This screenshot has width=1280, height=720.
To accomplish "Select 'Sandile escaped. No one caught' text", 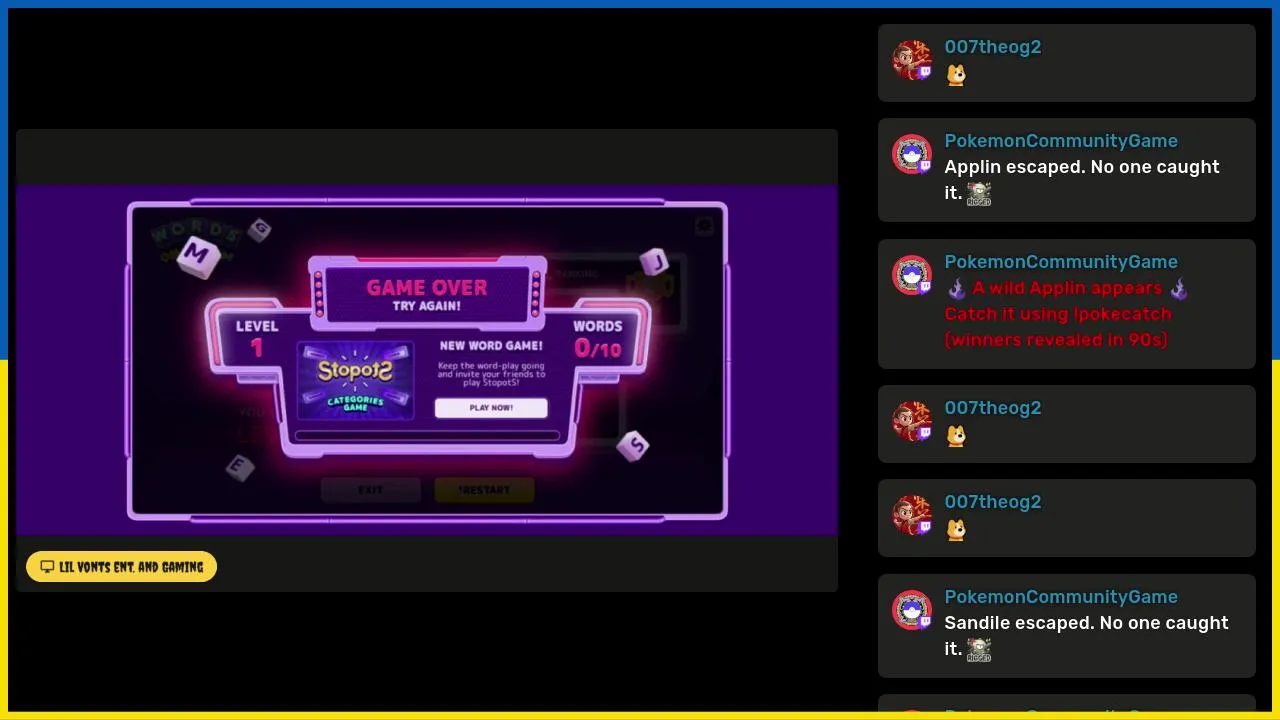I will pos(1086,623).
